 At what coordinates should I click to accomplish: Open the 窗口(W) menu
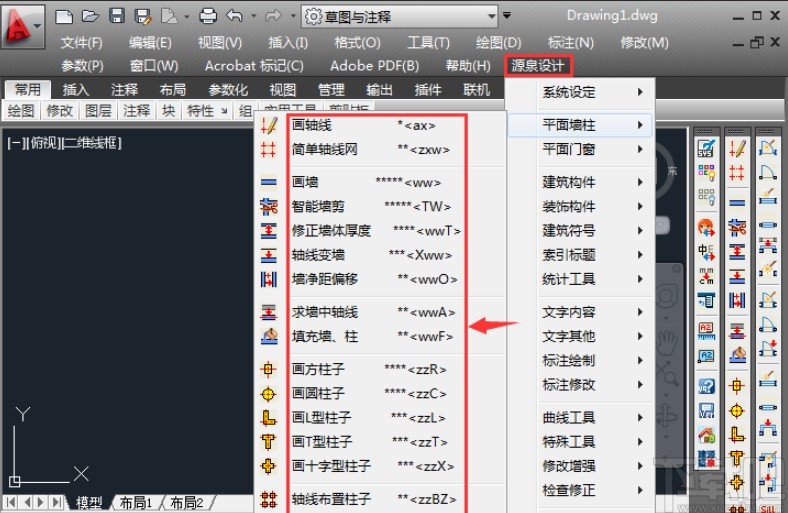[x=154, y=66]
